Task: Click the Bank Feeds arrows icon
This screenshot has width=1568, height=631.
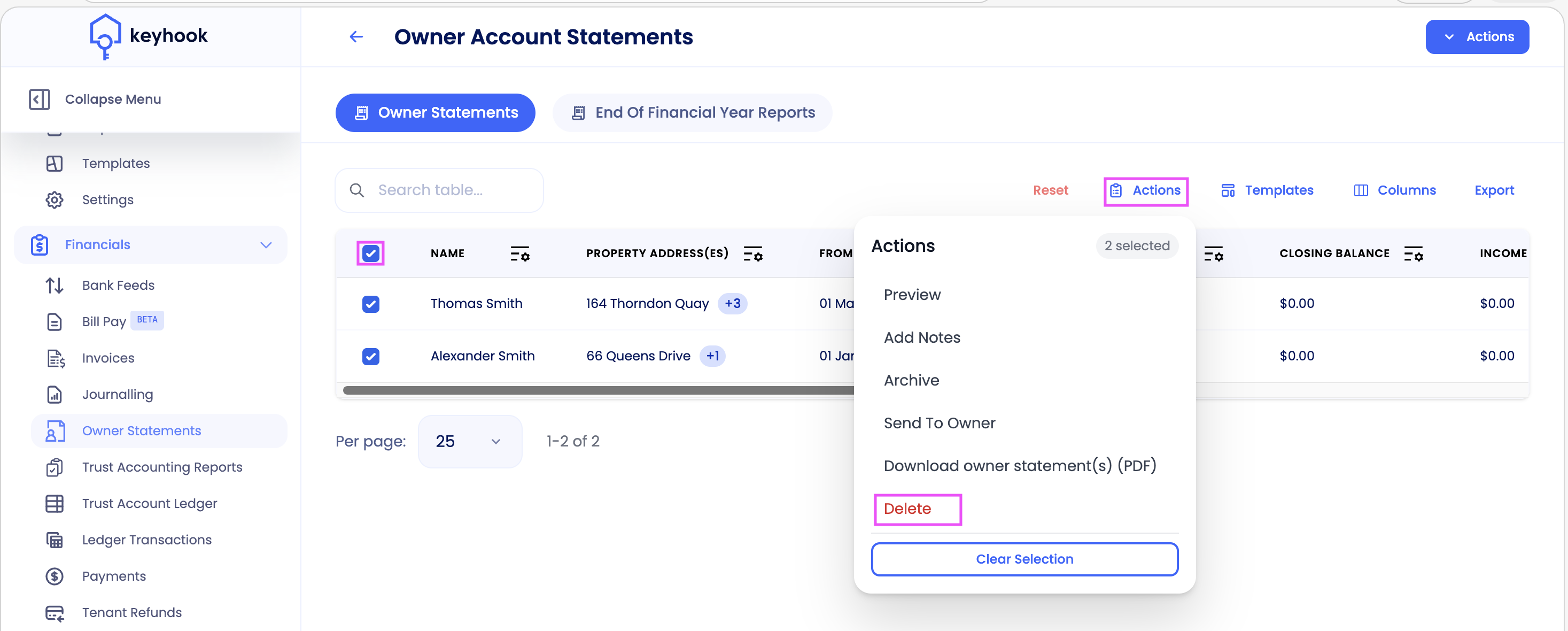Action: 55,285
